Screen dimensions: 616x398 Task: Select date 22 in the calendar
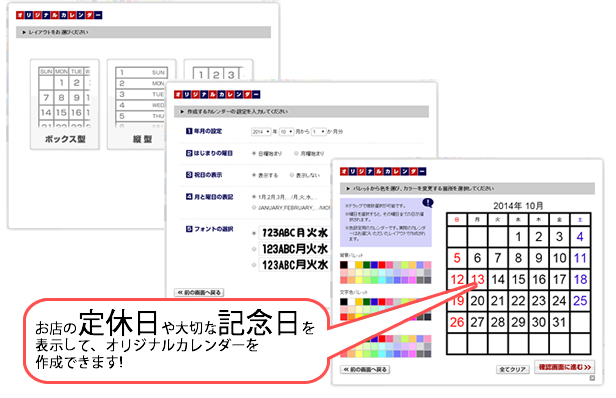(518, 301)
